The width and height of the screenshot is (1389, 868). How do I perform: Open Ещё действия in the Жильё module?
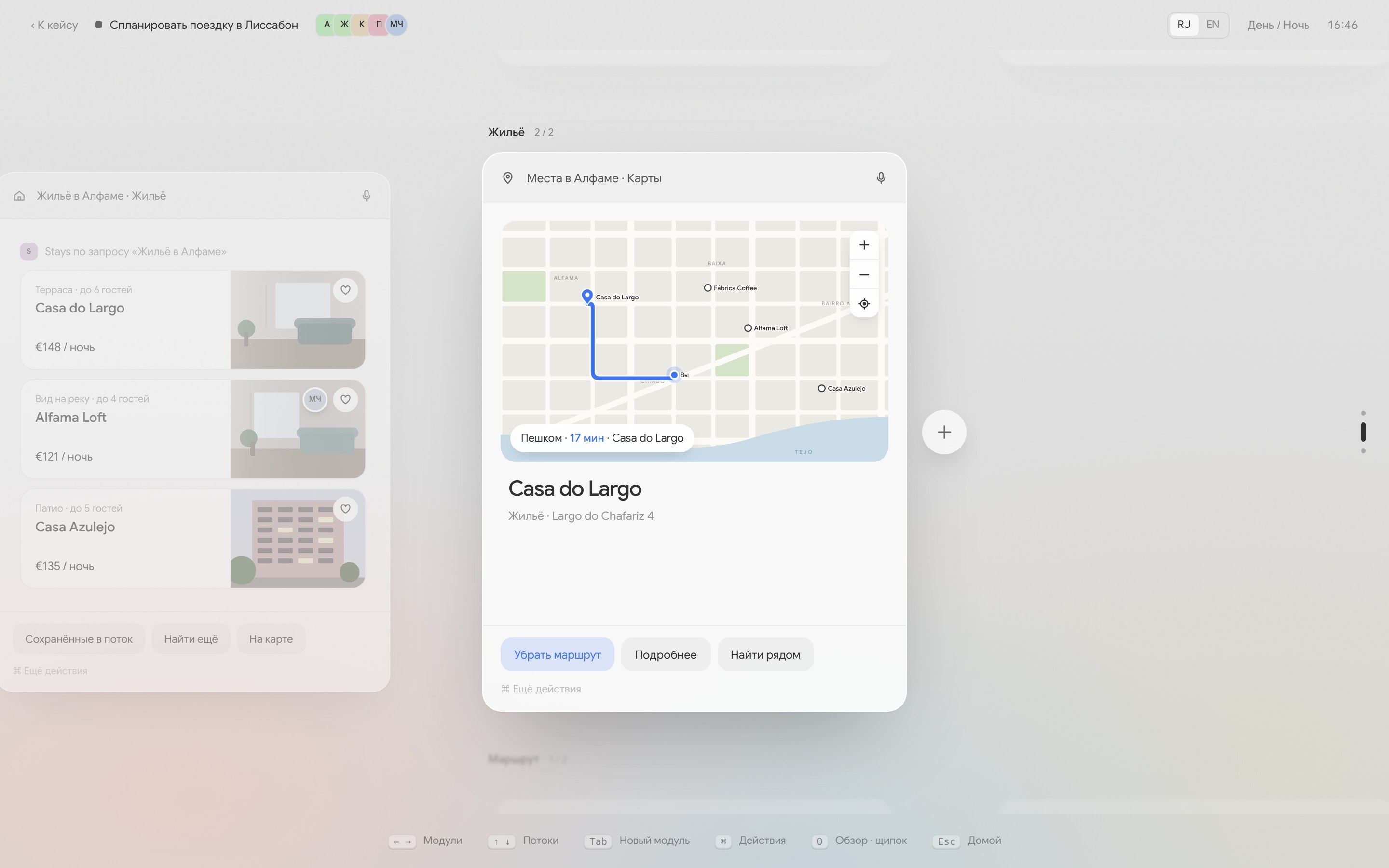pos(50,670)
